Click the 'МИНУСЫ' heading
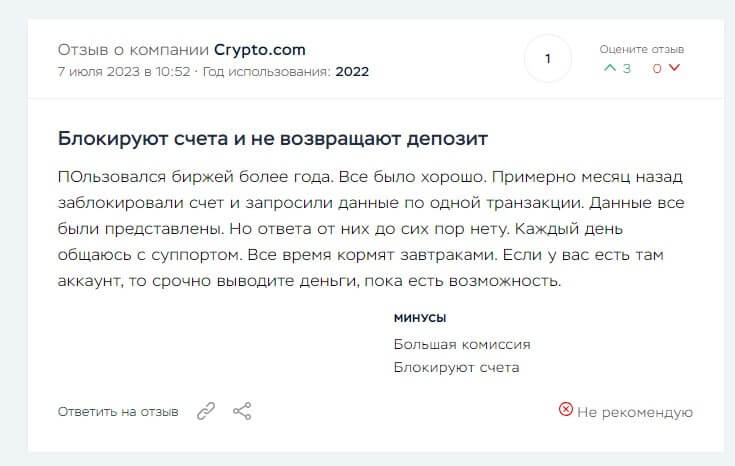Viewport: 735px width, 466px height. point(420,318)
